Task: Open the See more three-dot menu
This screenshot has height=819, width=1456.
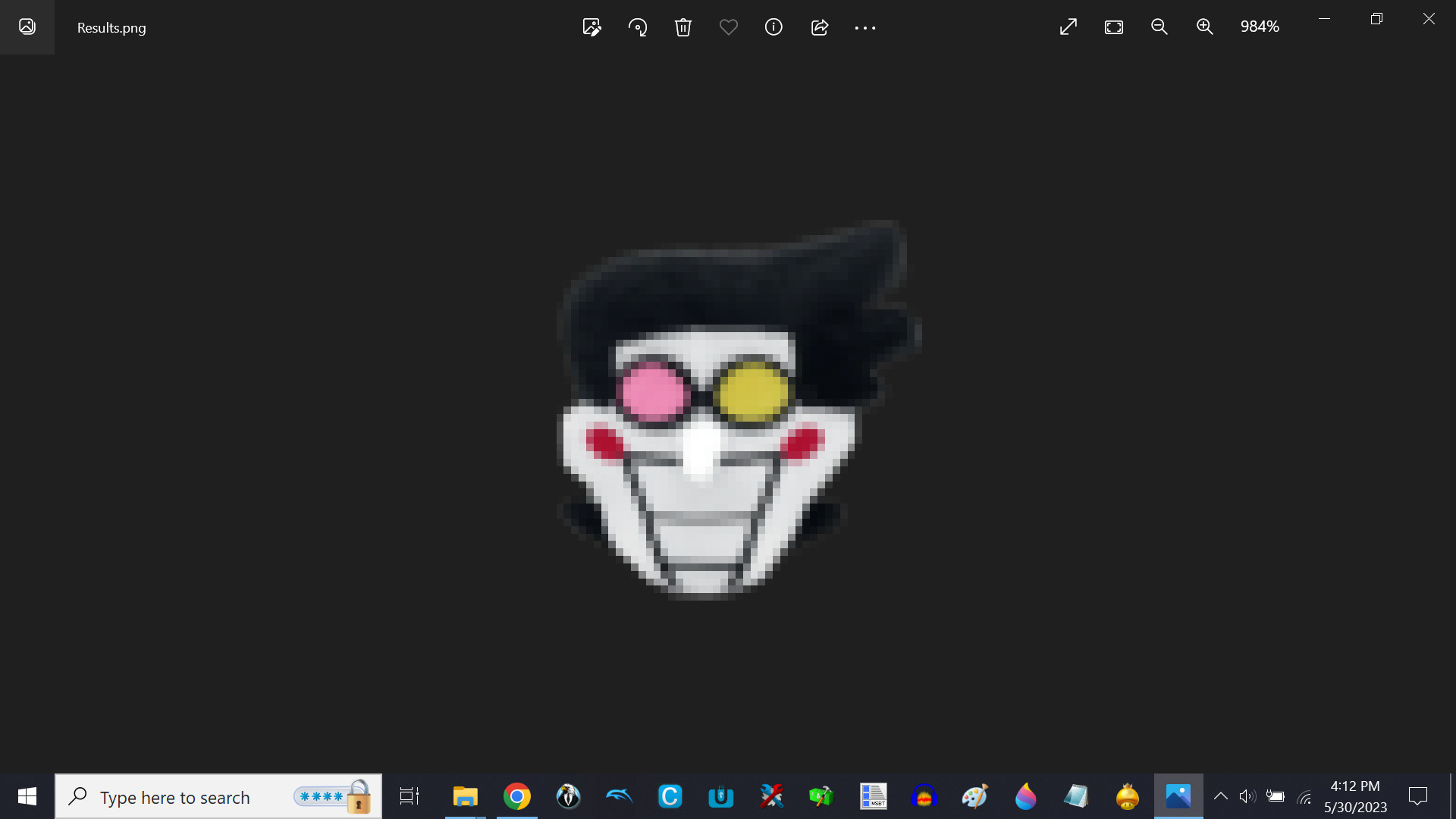Action: [x=865, y=28]
